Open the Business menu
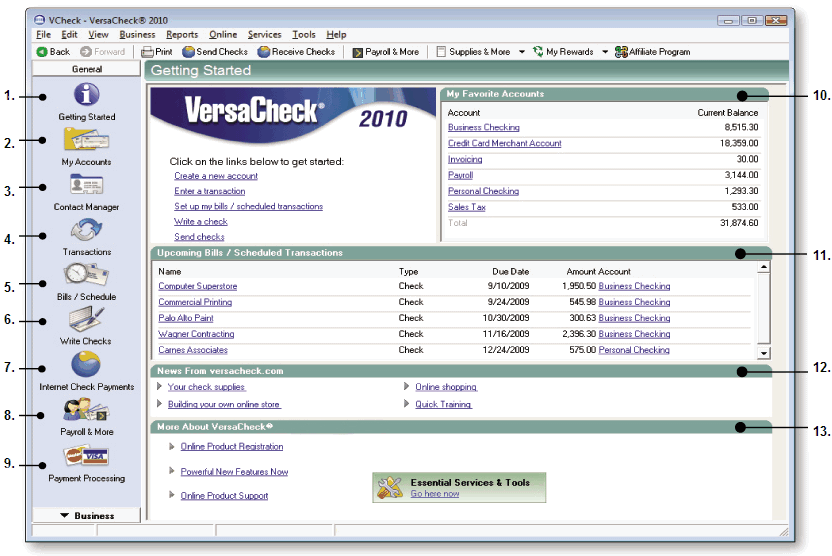The image size is (832, 556). [x=137, y=34]
